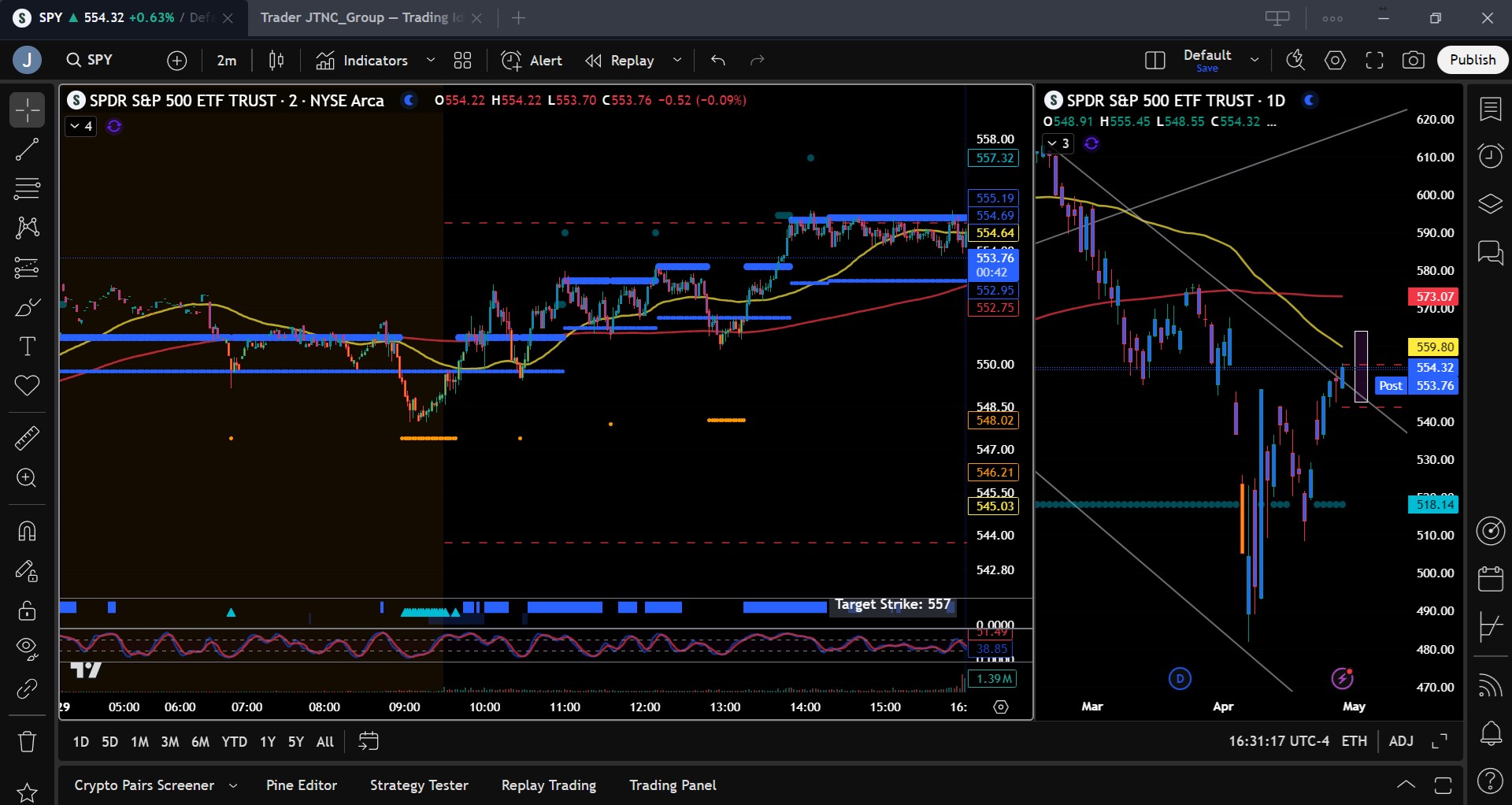1512x805 pixels.
Task: Collapse the daily chart indicator legend
Action: [1058, 143]
